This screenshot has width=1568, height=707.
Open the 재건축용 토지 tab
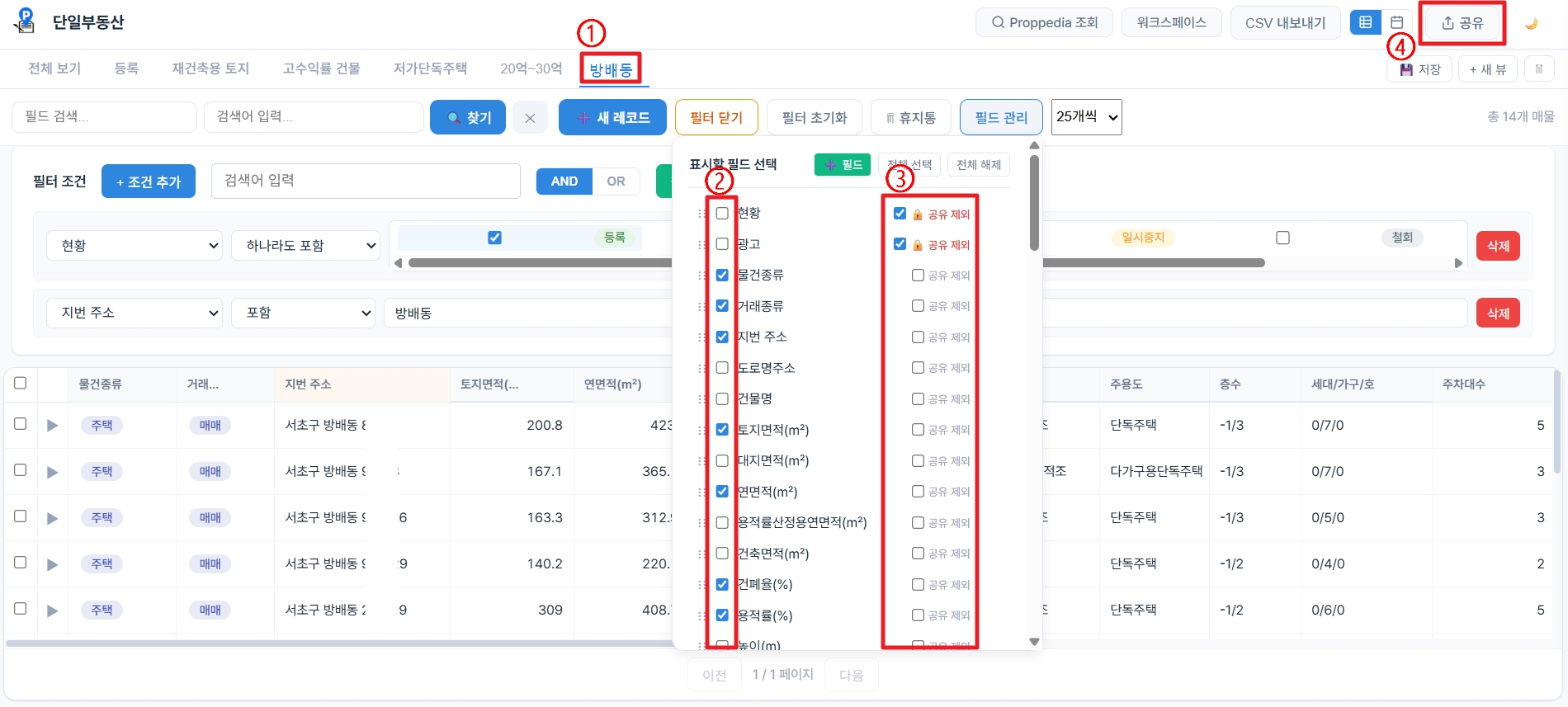pyautogui.click(x=210, y=68)
